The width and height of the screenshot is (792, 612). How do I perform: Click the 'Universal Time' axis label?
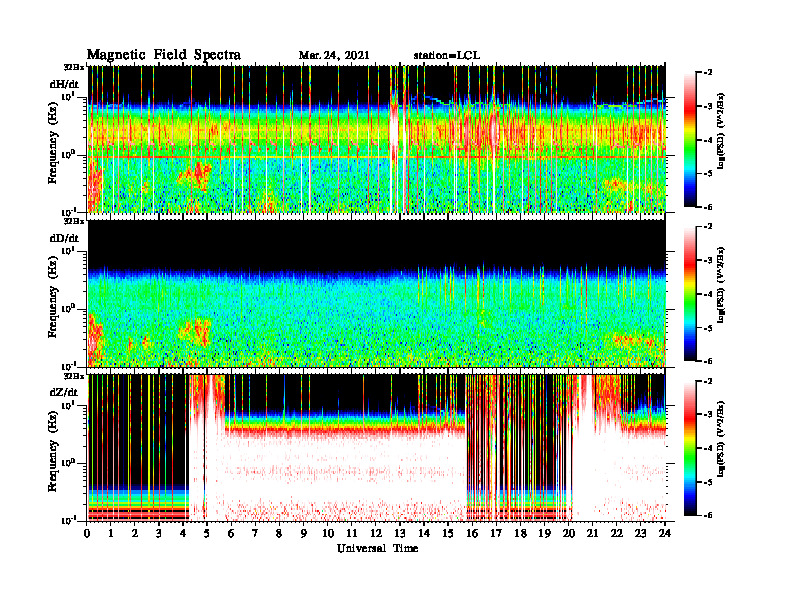377,548
